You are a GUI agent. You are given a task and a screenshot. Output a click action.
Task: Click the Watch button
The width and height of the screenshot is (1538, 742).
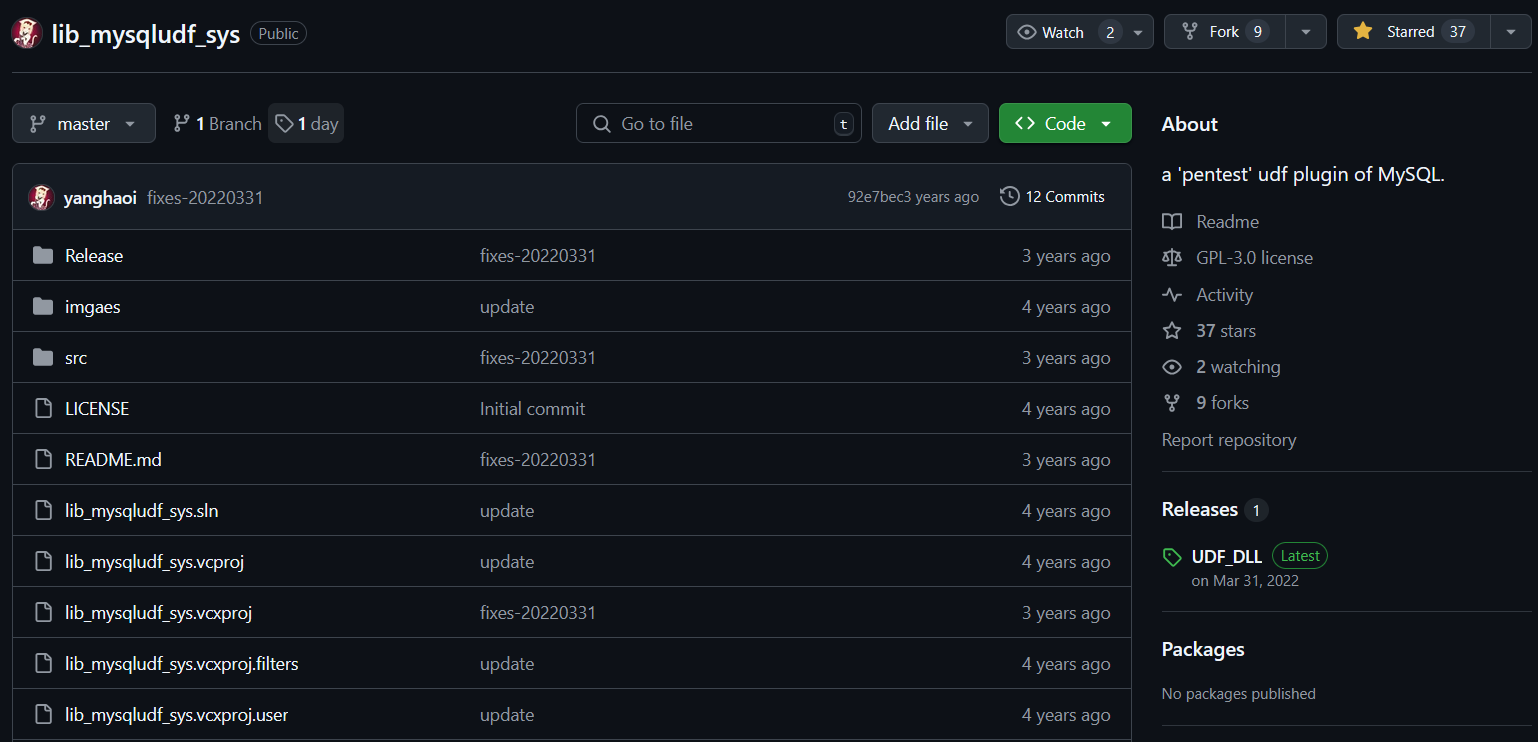[1065, 32]
